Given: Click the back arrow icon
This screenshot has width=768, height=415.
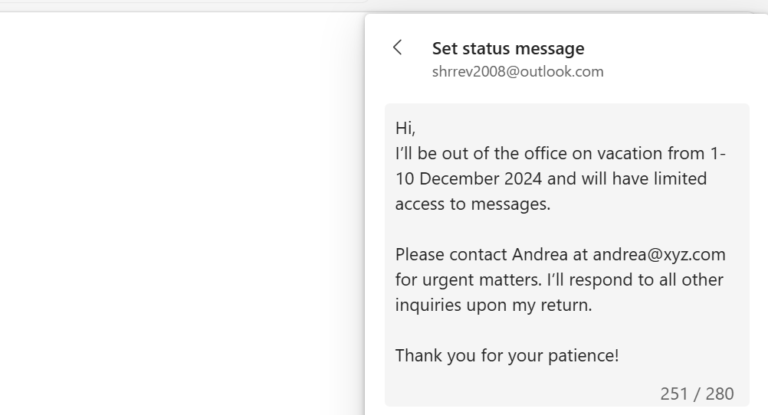Looking at the screenshot, I should [398, 48].
